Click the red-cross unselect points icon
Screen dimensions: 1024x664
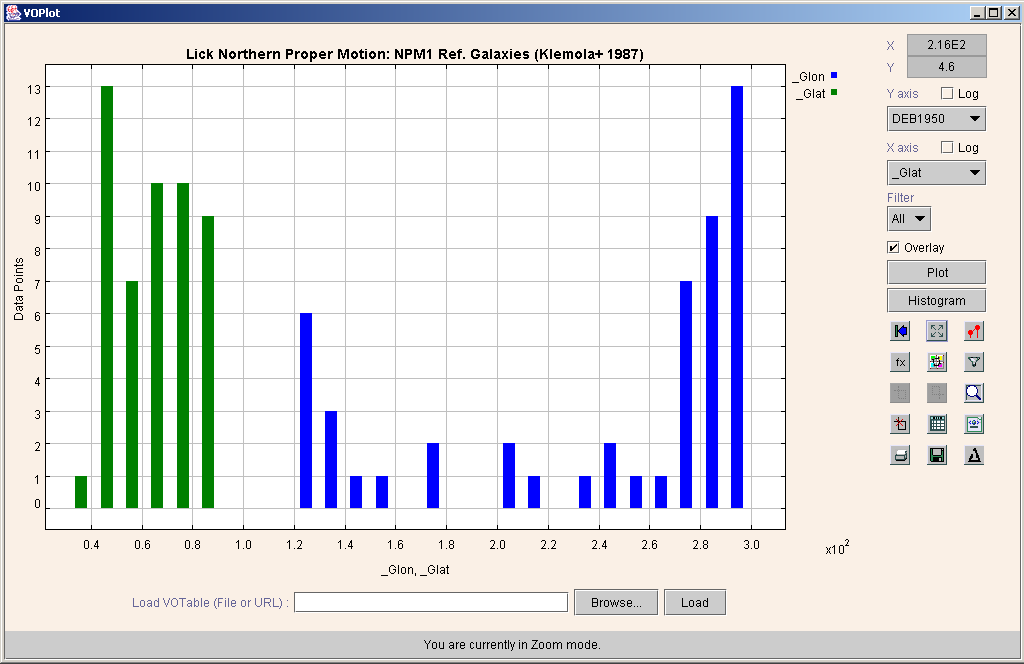pyautogui.click(x=900, y=424)
